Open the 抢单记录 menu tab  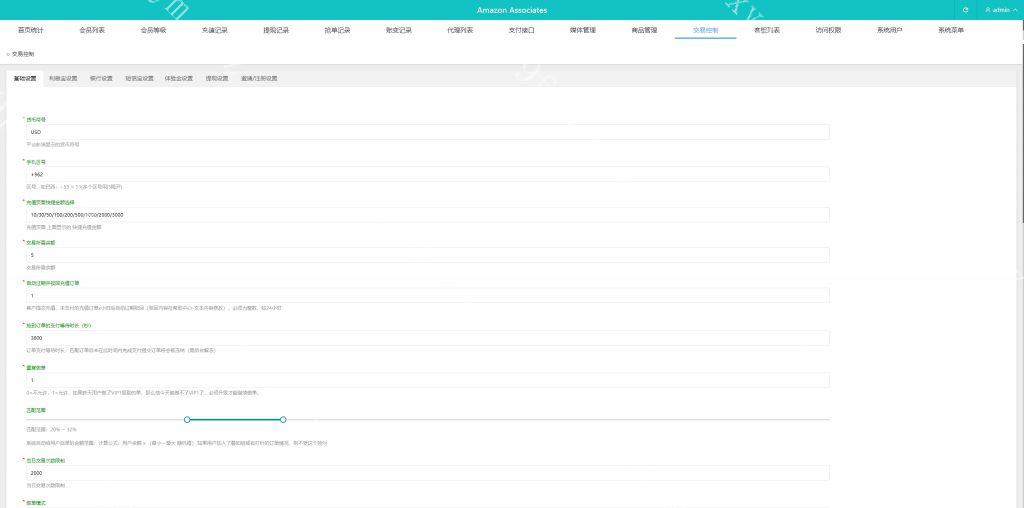(337, 30)
